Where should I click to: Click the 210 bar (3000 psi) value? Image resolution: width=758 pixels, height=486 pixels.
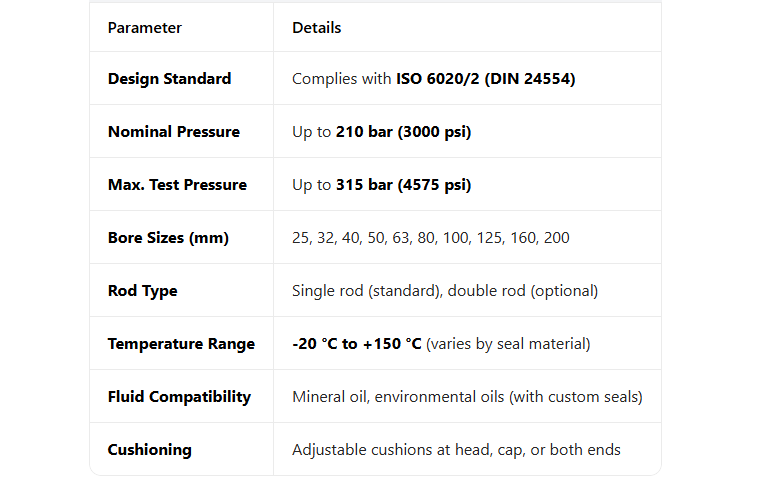403,132
